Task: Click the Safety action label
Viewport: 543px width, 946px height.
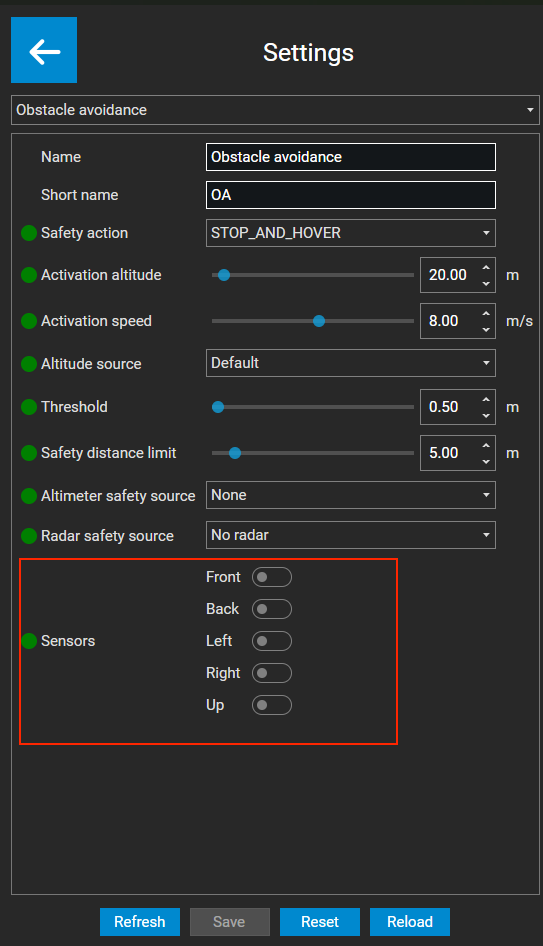Action: pos(84,233)
